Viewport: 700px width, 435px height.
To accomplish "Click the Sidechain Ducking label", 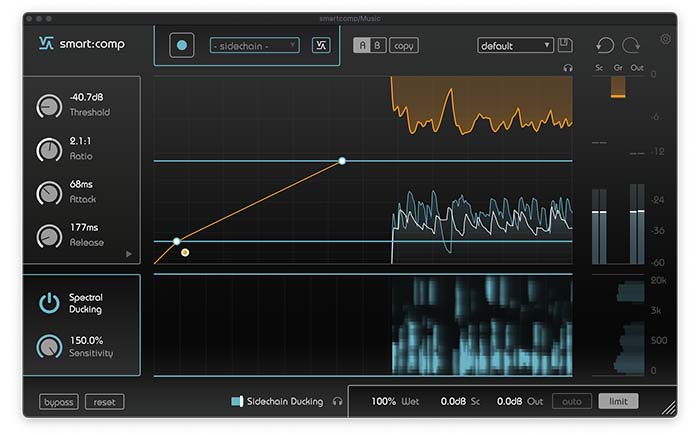I will [285, 402].
